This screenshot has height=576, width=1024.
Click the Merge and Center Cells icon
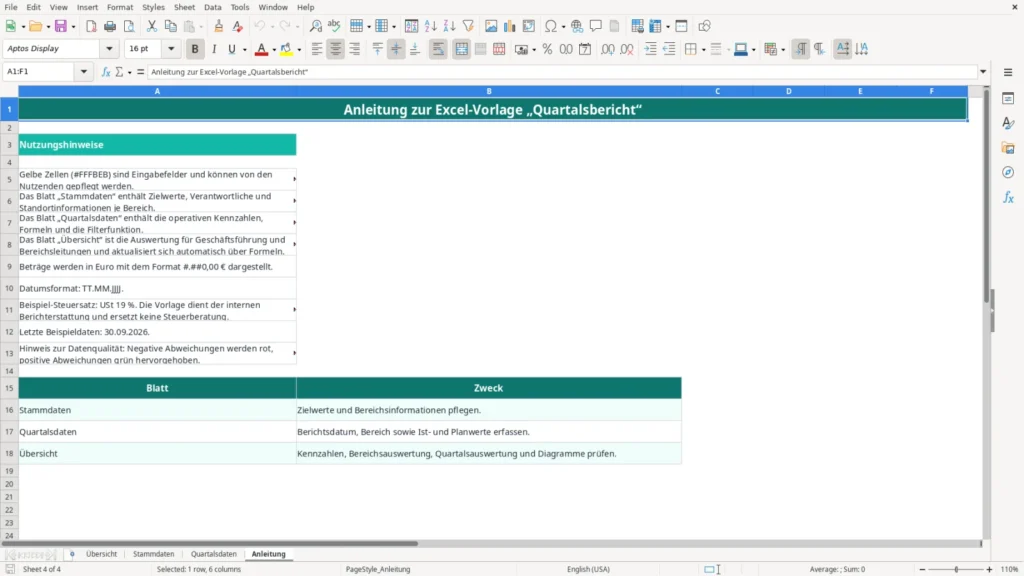[x=461, y=49]
